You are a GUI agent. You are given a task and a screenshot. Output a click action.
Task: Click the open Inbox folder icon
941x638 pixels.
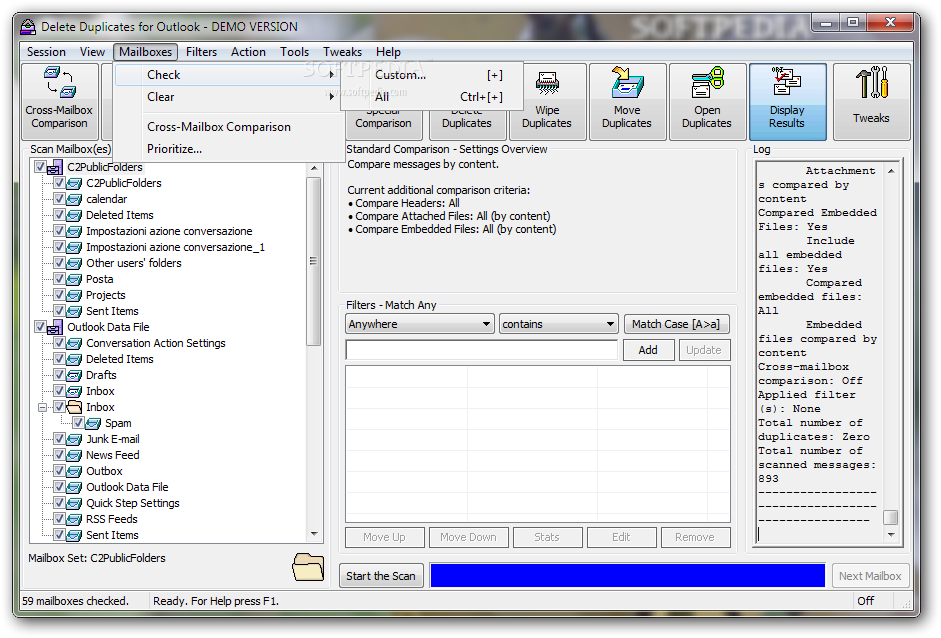point(74,407)
